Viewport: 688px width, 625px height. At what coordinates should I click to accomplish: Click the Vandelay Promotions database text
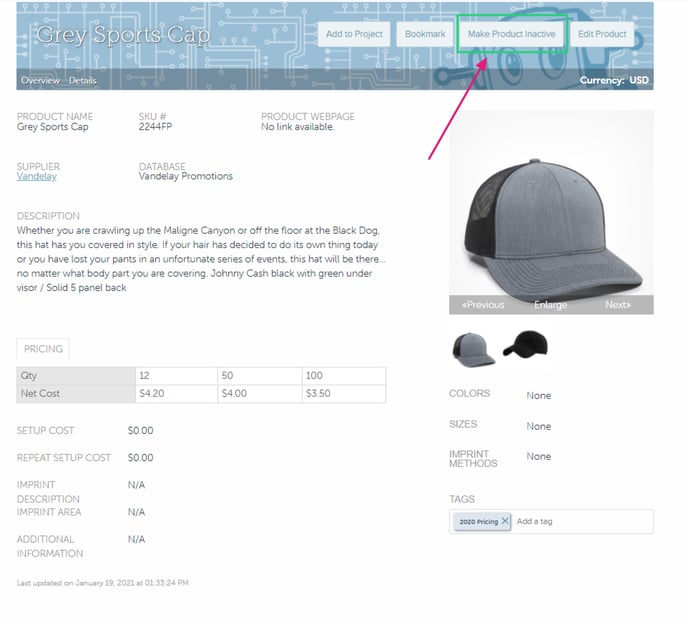[186, 176]
